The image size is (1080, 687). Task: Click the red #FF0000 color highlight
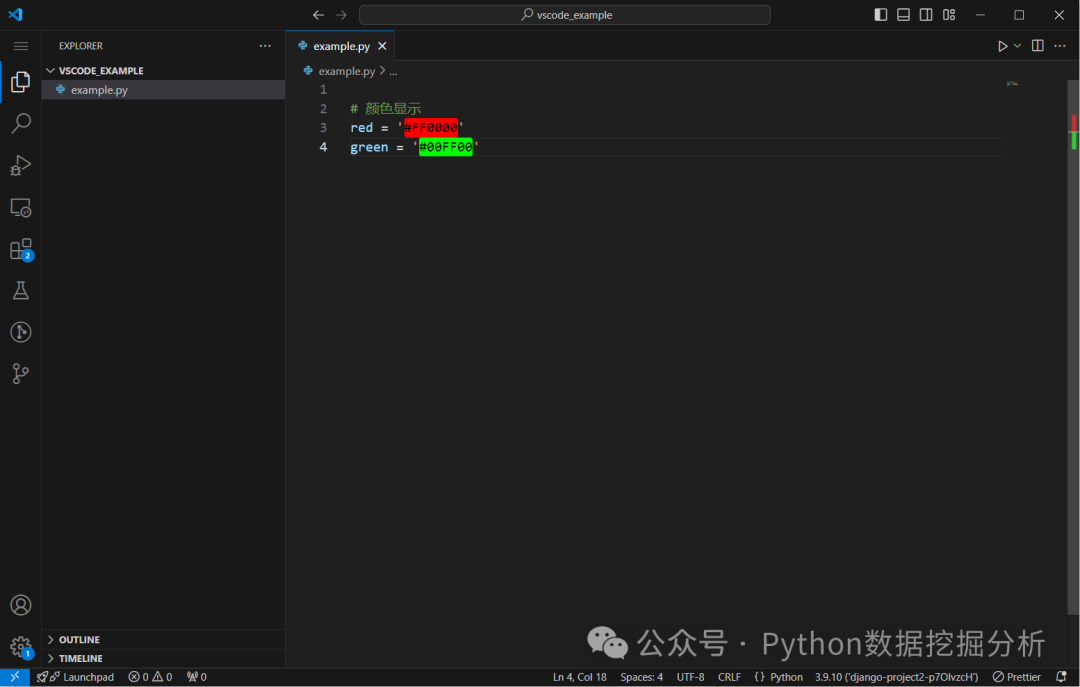pos(431,127)
